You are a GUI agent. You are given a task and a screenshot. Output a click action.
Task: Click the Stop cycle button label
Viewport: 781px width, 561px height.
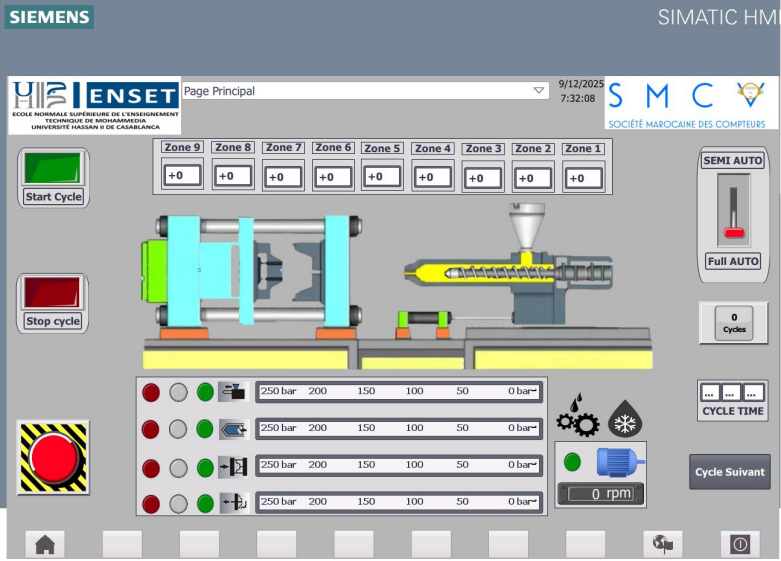(x=53, y=321)
